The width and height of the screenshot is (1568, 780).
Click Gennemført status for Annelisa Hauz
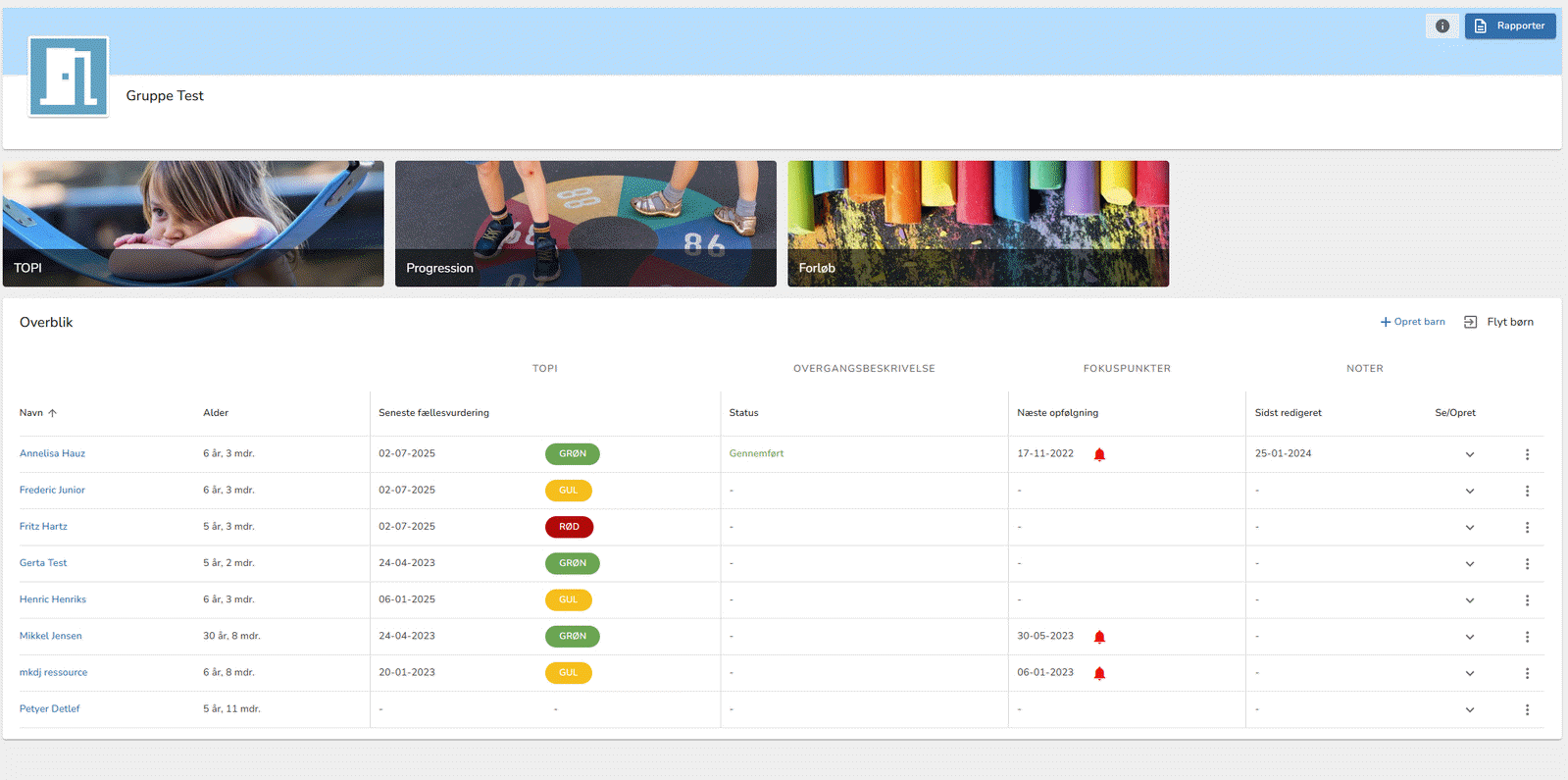pos(756,453)
